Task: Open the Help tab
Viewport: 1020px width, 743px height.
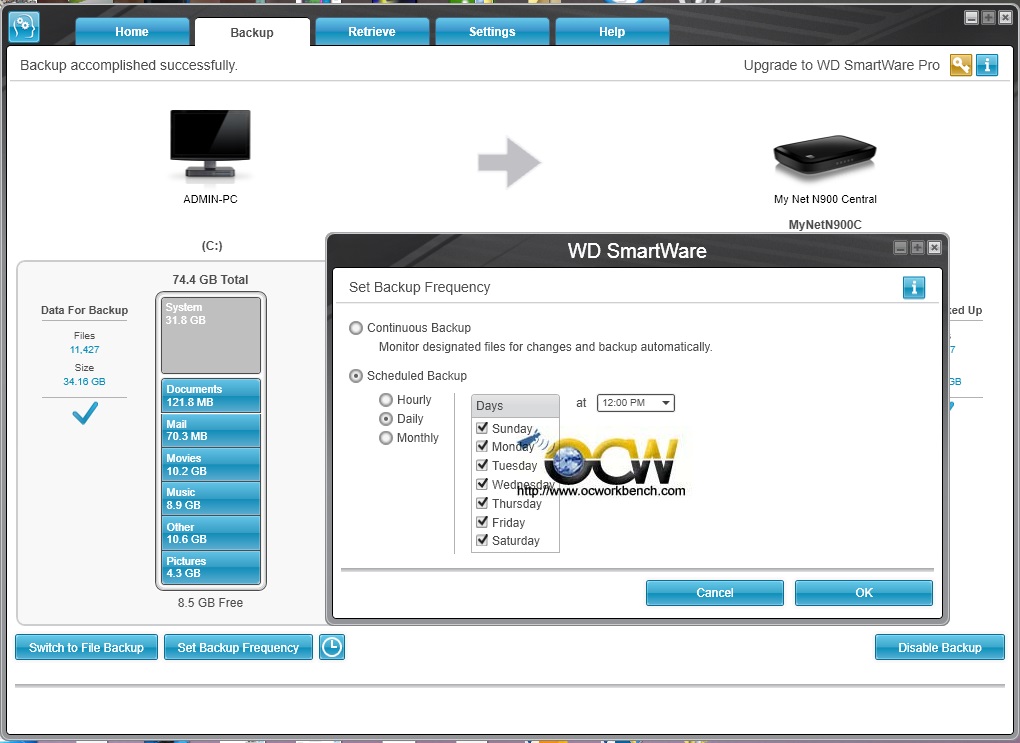Action: pos(612,32)
